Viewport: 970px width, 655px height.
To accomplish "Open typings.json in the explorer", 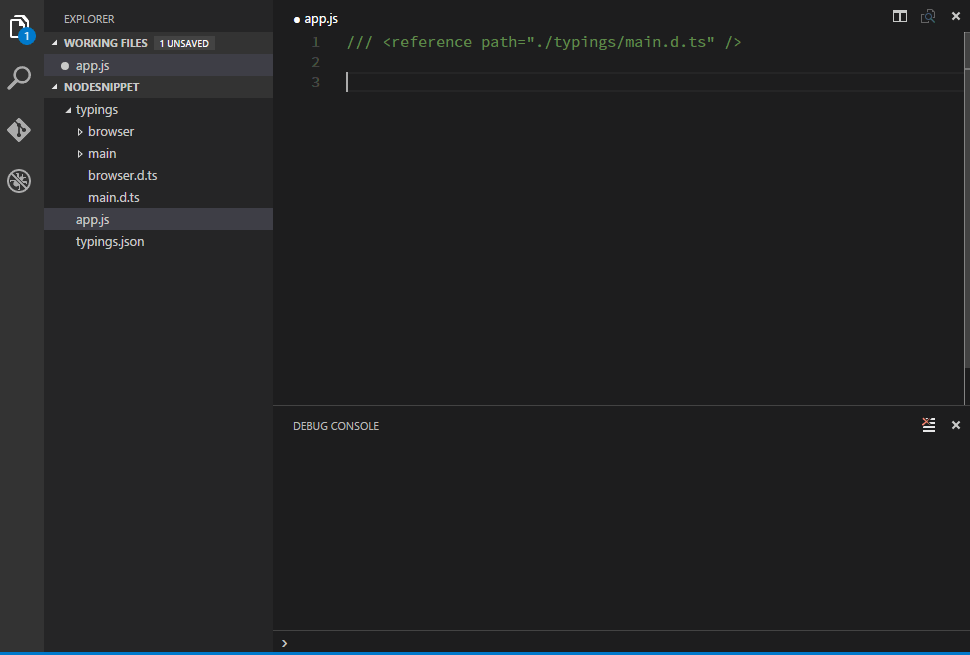I will (110, 242).
